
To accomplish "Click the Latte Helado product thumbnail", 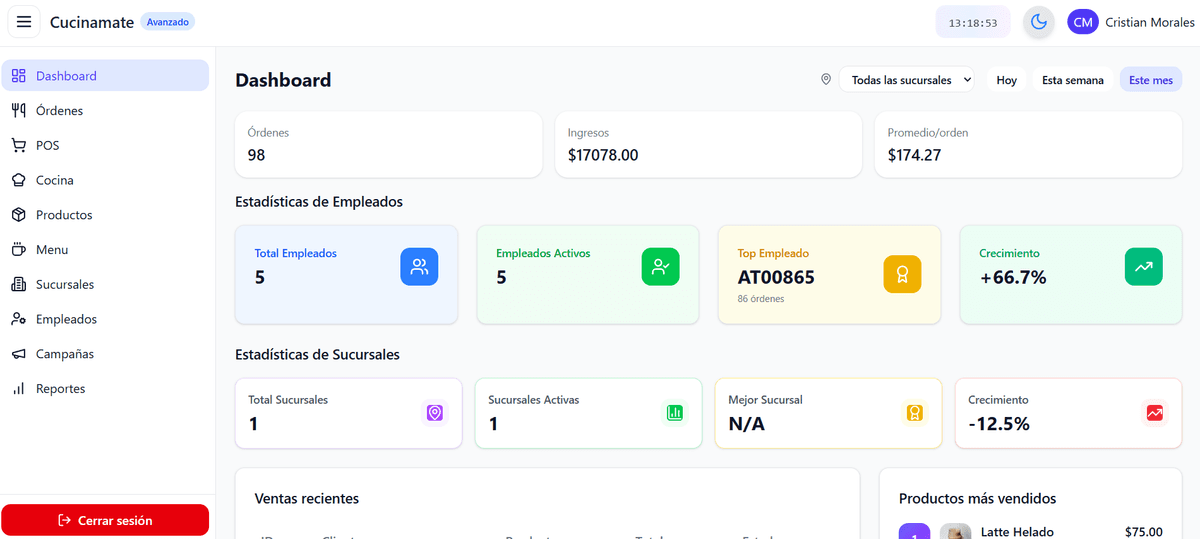I will pos(955,532).
